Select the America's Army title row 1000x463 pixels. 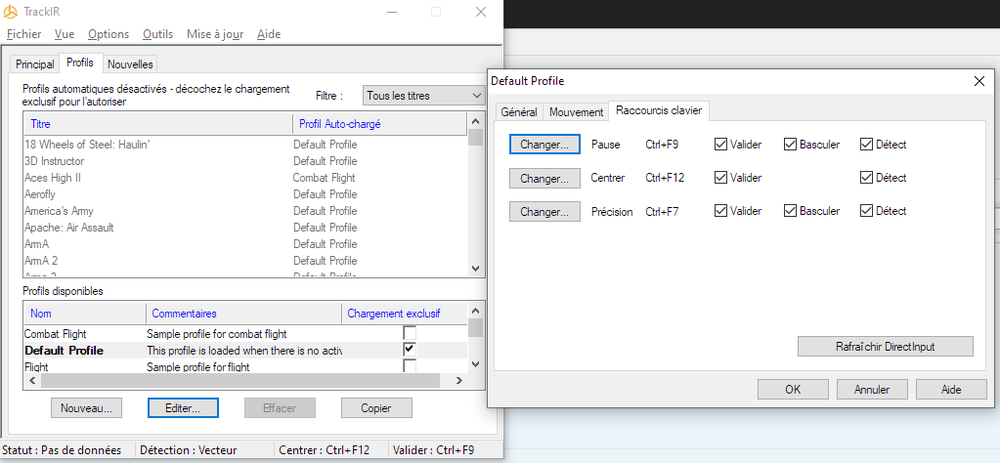pos(246,210)
